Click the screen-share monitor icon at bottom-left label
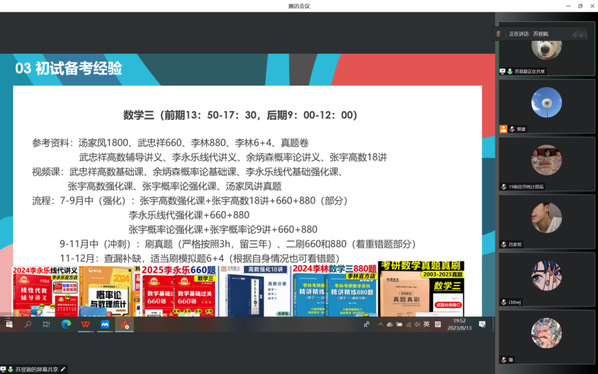Screen dimensions: 598x374 point(3,369)
